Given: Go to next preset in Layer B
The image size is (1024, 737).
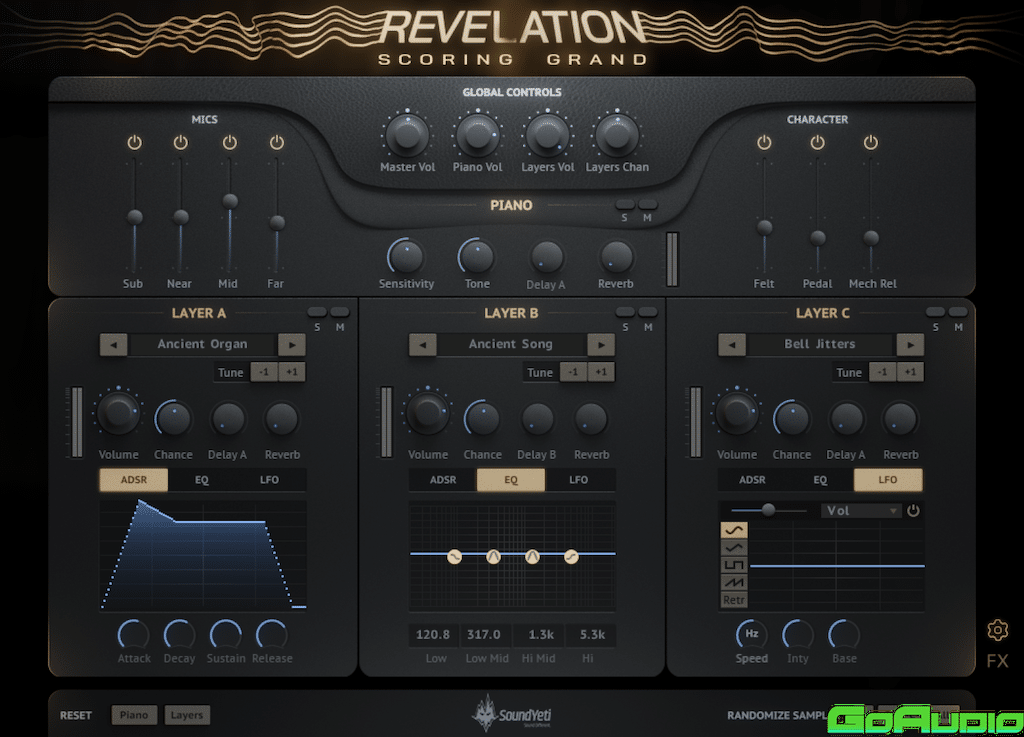Looking at the screenshot, I should 601,344.
